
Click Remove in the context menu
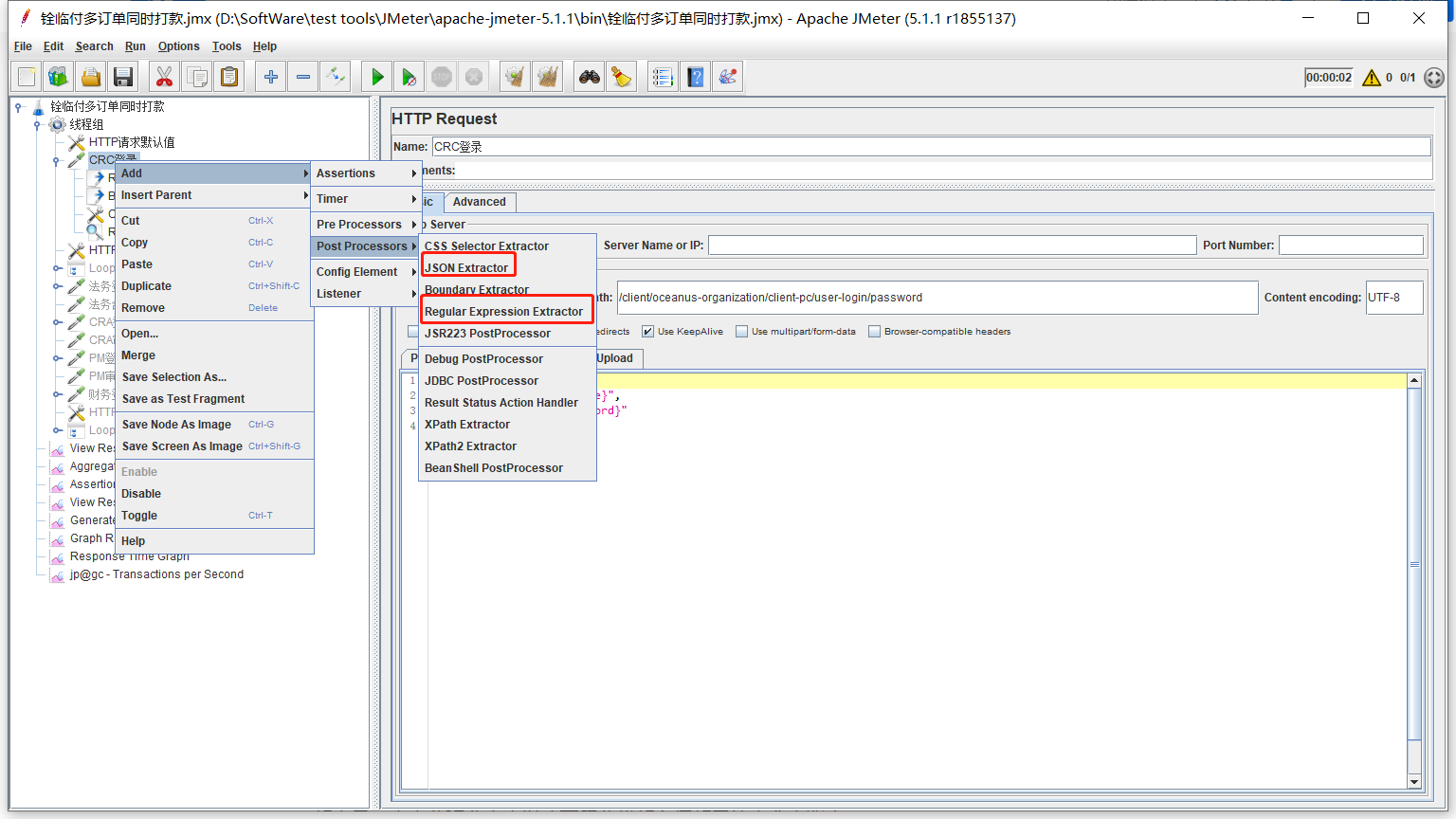coord(214,308)
